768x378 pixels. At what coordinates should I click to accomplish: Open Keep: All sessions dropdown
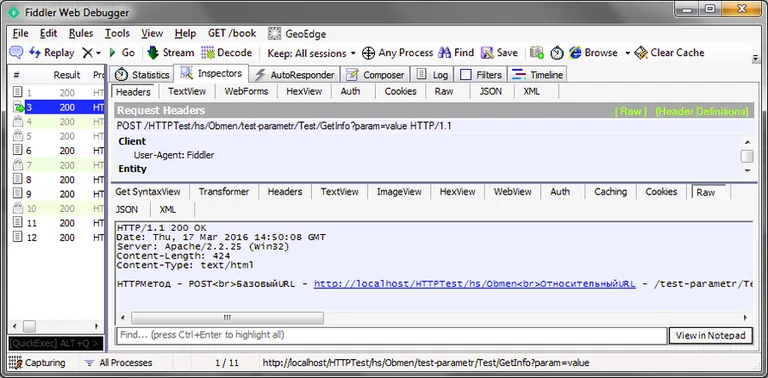312,53
